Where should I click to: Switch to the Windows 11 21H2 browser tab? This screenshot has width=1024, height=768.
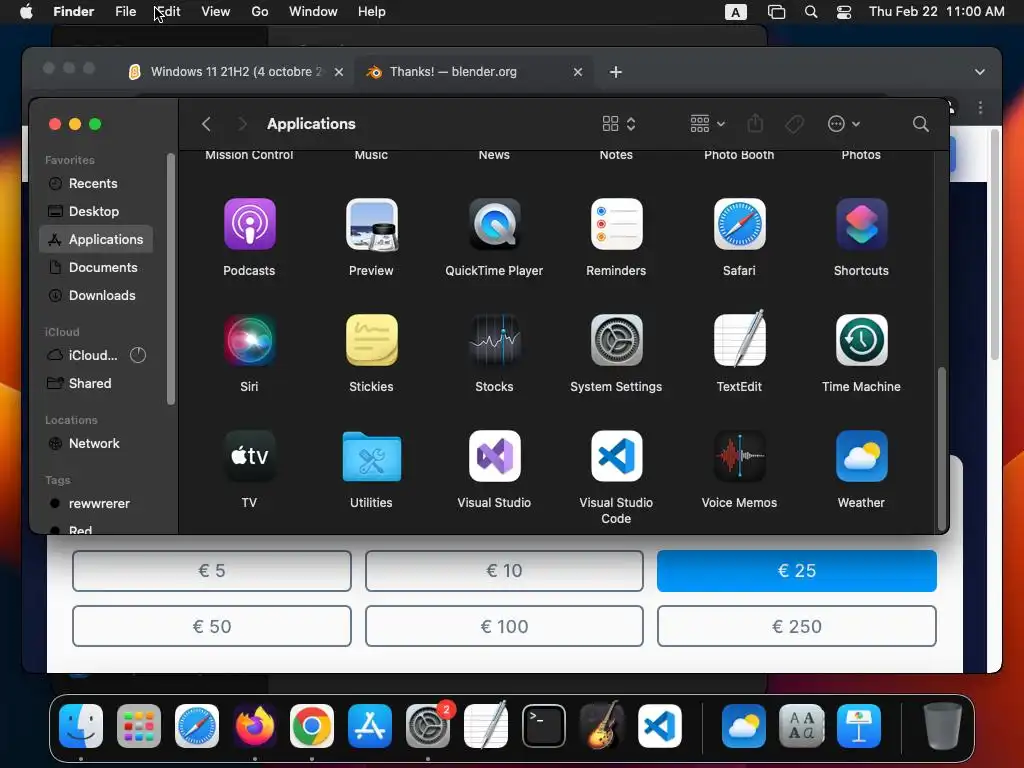tap(235, 72)
